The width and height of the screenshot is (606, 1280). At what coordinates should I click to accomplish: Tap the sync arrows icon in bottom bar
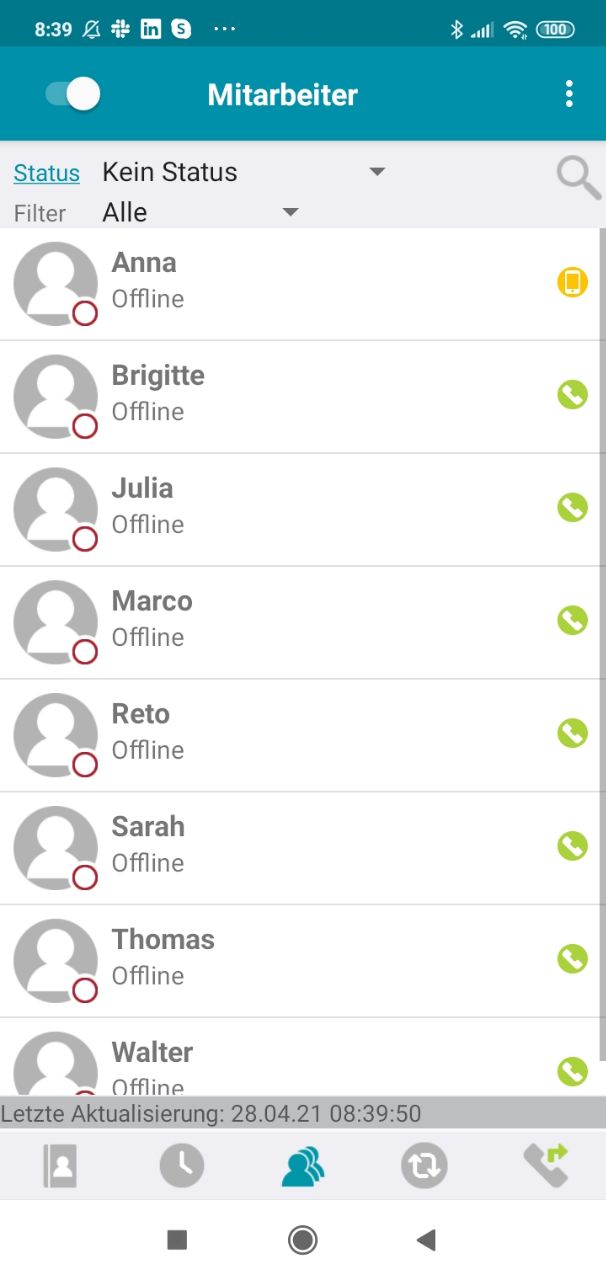click(424, 1166)
